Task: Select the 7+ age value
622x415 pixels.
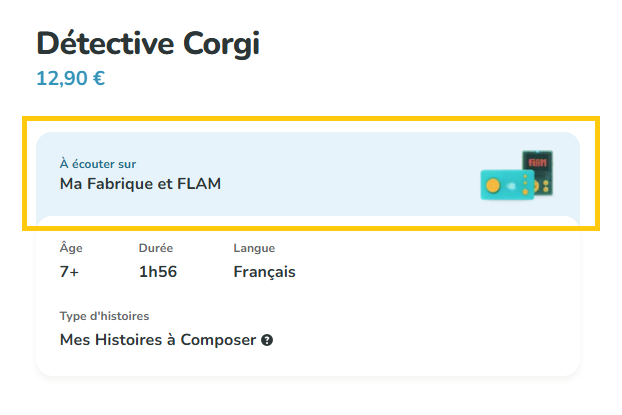Action: (x=69, y=272)
